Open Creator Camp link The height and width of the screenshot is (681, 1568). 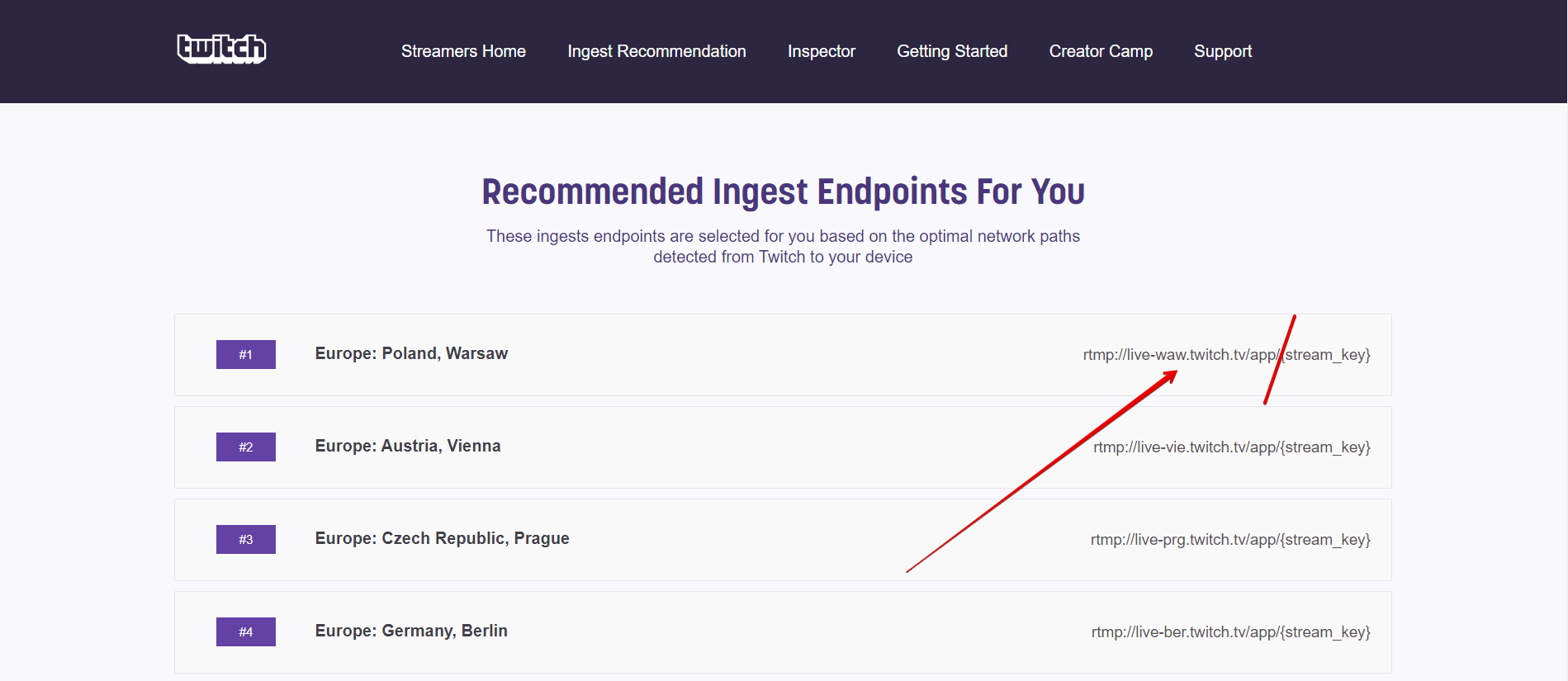pos(1101,51)
